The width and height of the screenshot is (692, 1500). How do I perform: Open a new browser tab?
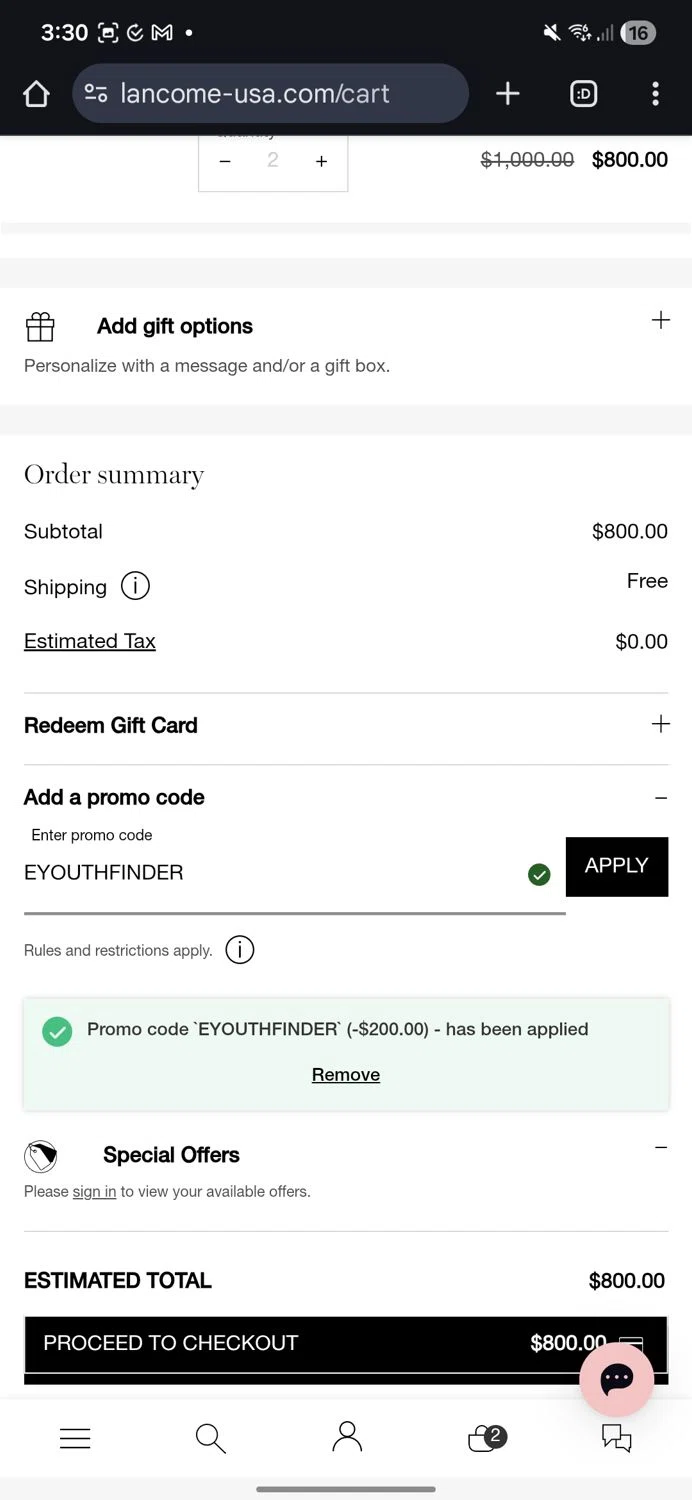pos(507,94)
